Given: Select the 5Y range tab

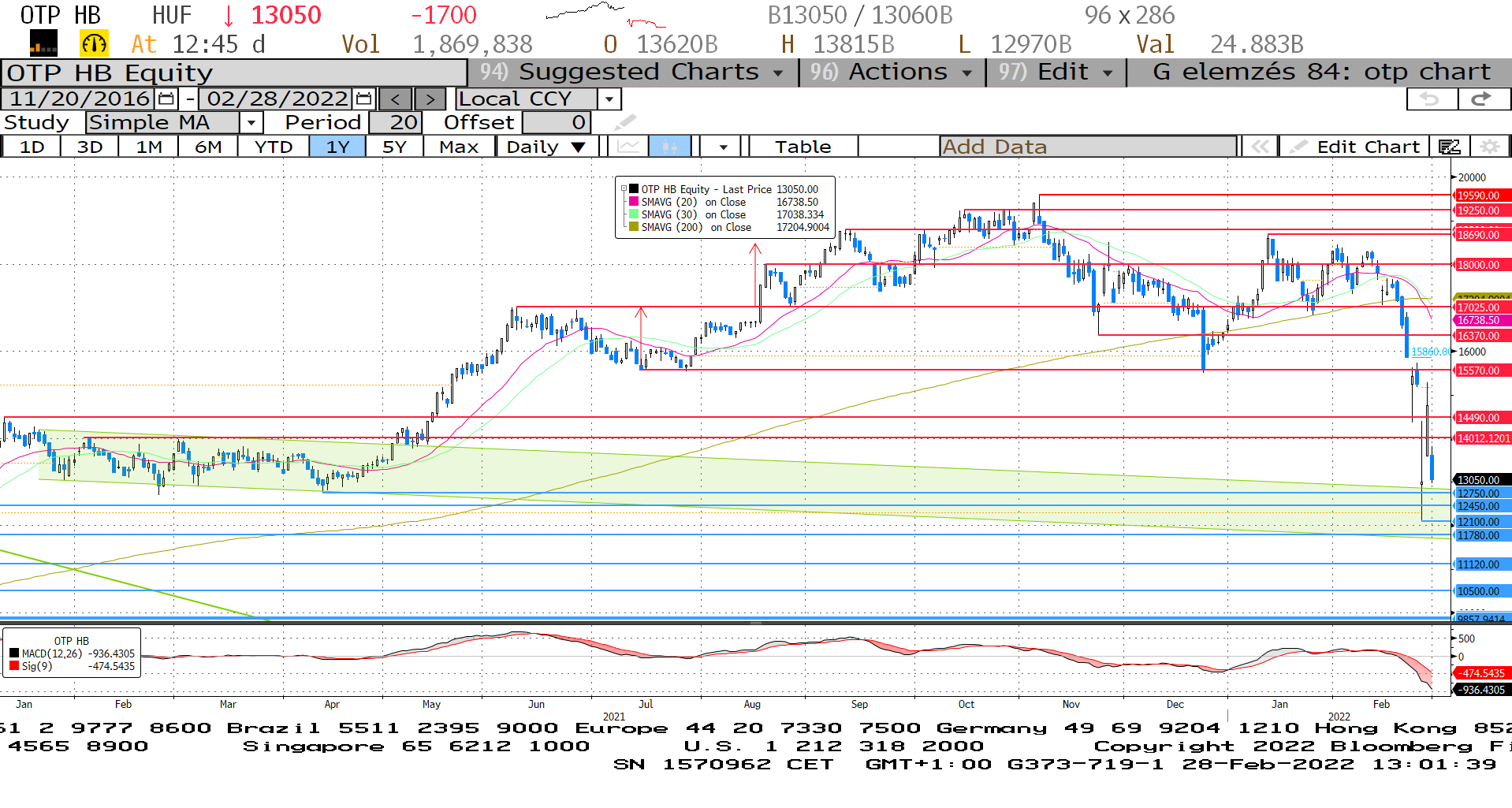Looking at the screenshot, I should [x=394, y=147].
